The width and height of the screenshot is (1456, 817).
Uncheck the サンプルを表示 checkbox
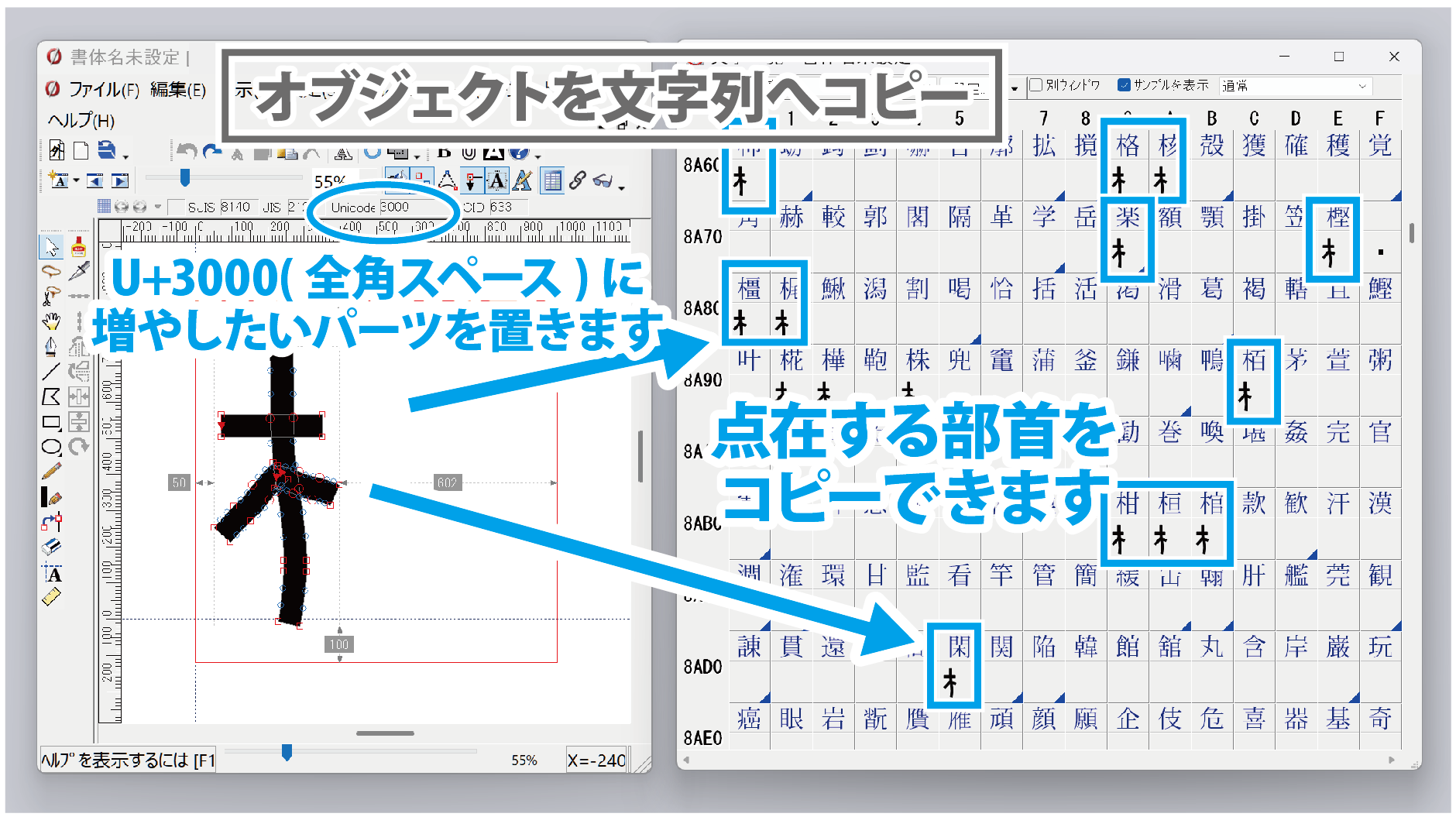pos(1124,85)
